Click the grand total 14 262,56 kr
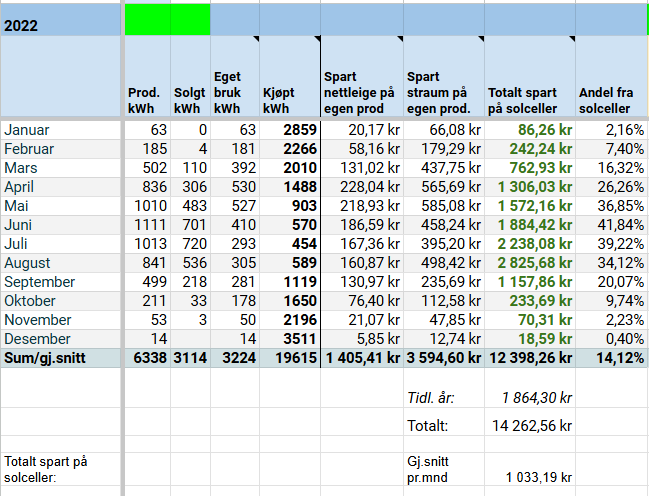The height and width of the screenshot is (496, 649). click(x=532, y=426)
